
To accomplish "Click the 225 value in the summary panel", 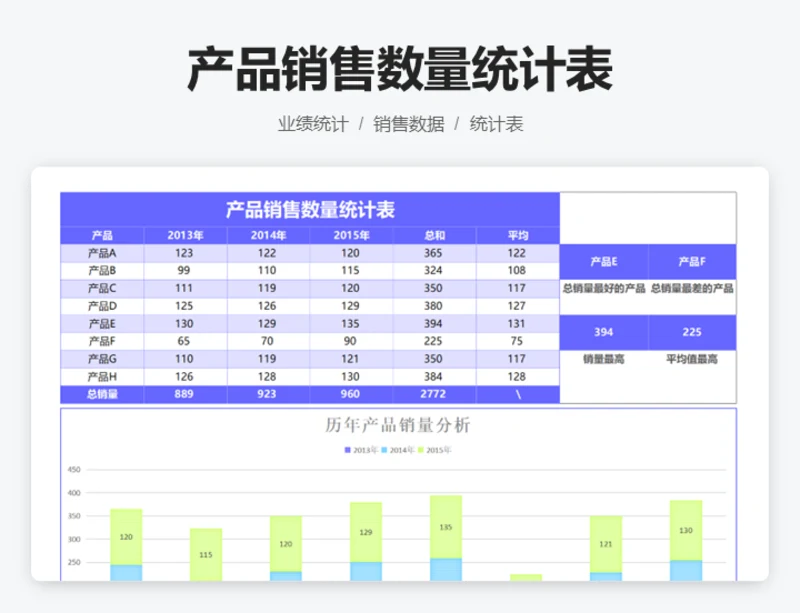I will (x=692, y=332).
